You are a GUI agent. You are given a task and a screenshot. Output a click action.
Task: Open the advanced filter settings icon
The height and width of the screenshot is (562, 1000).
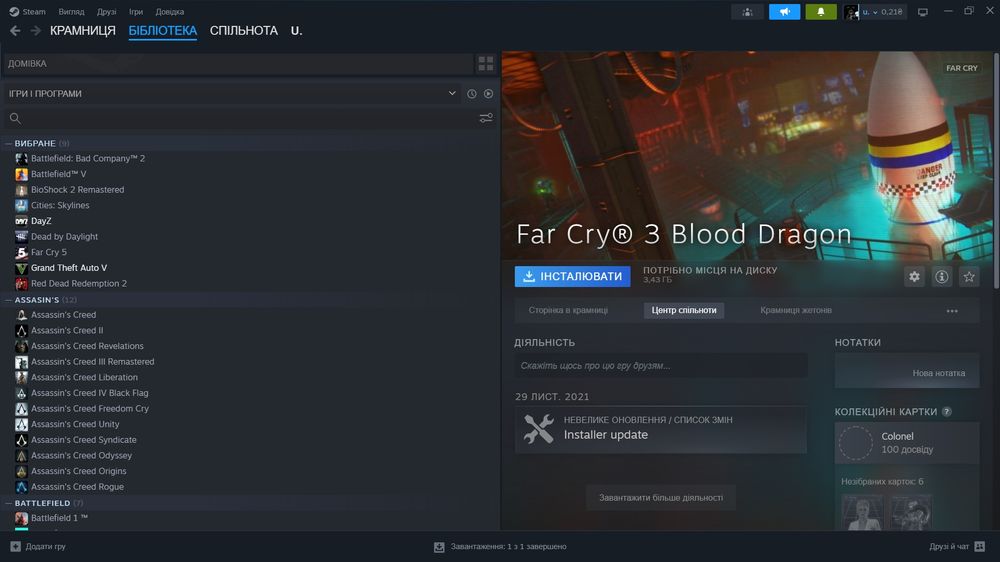tap(486, 118)
